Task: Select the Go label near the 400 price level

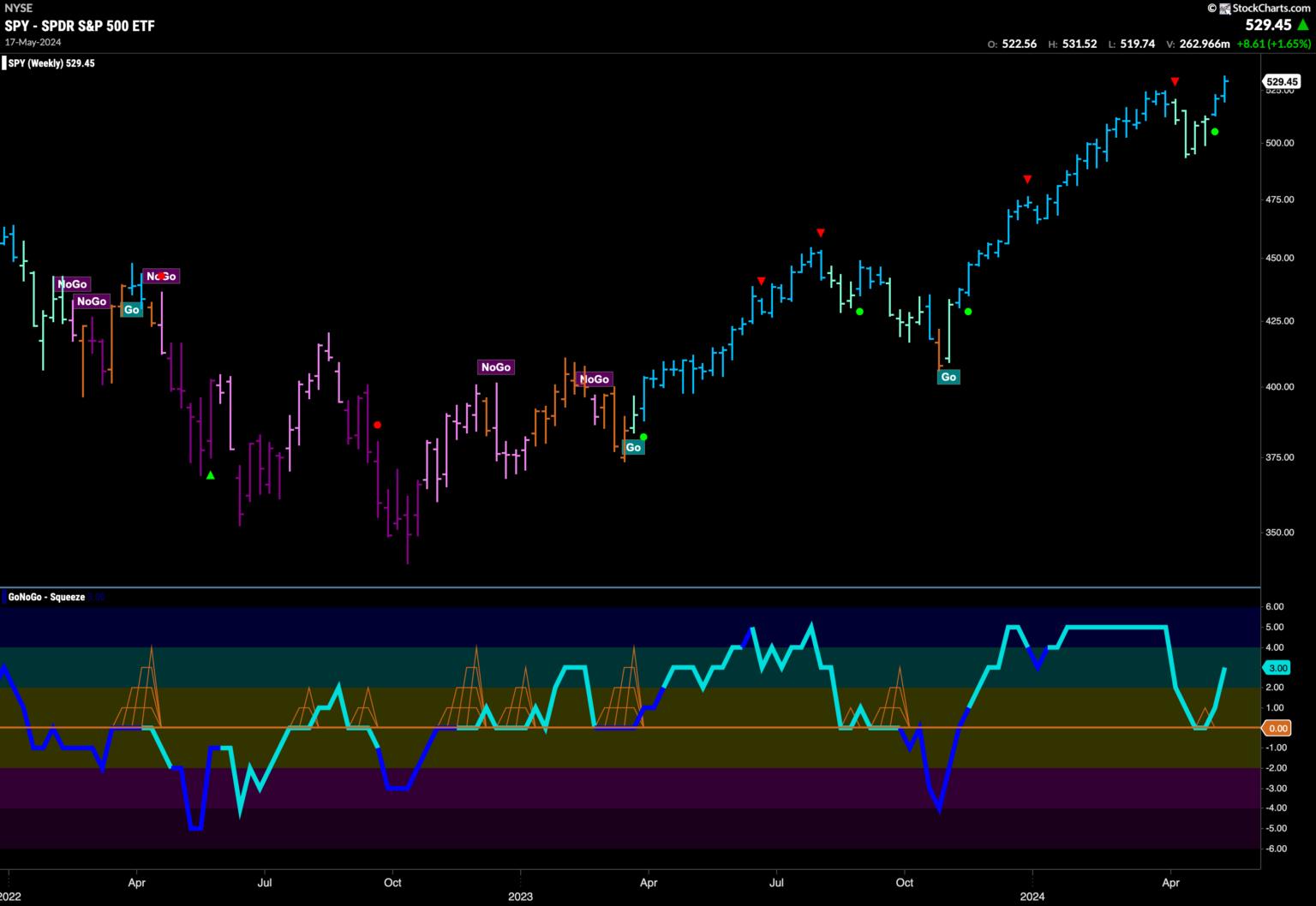Action: [948, 377]
